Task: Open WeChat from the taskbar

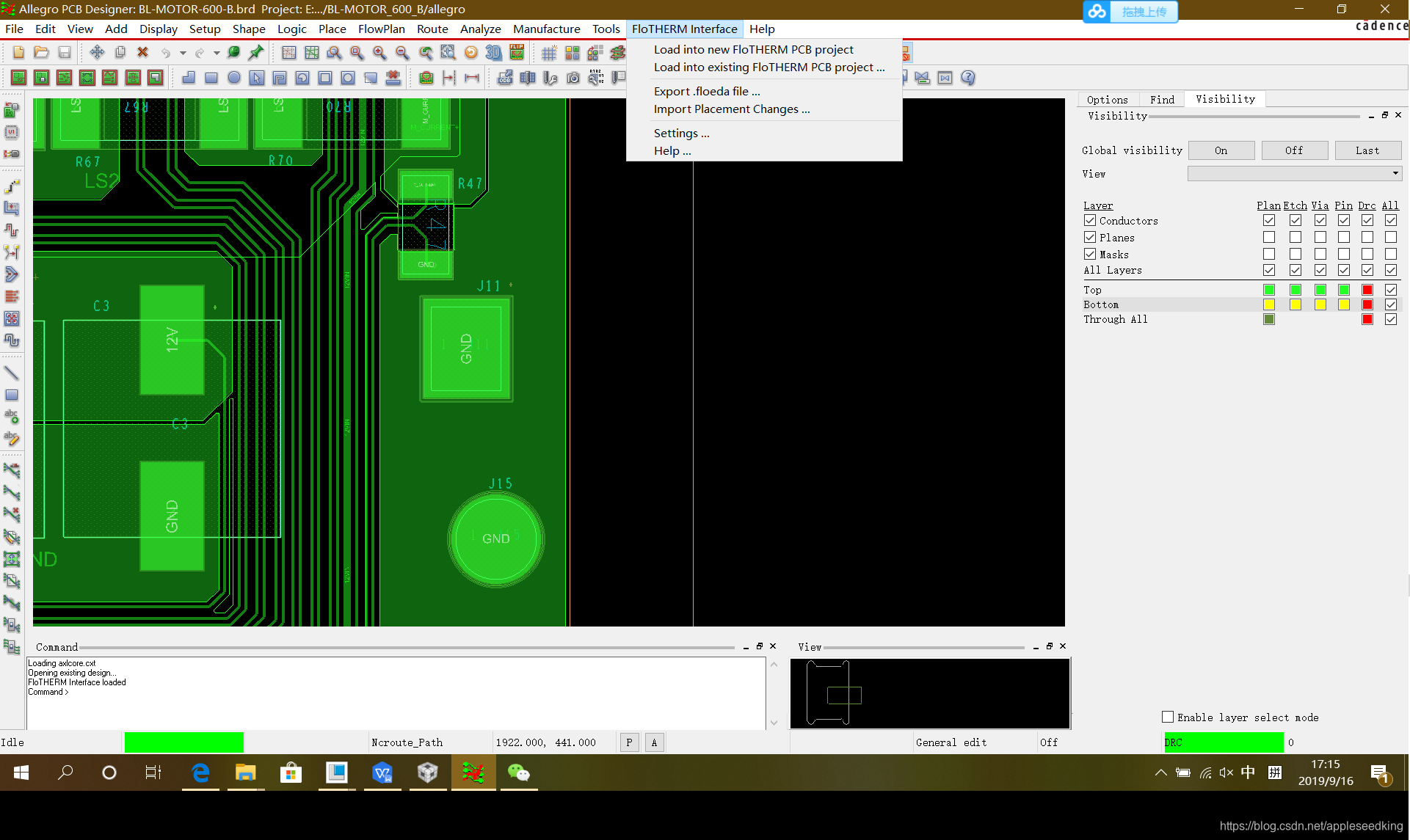Action: pos(519,773)
